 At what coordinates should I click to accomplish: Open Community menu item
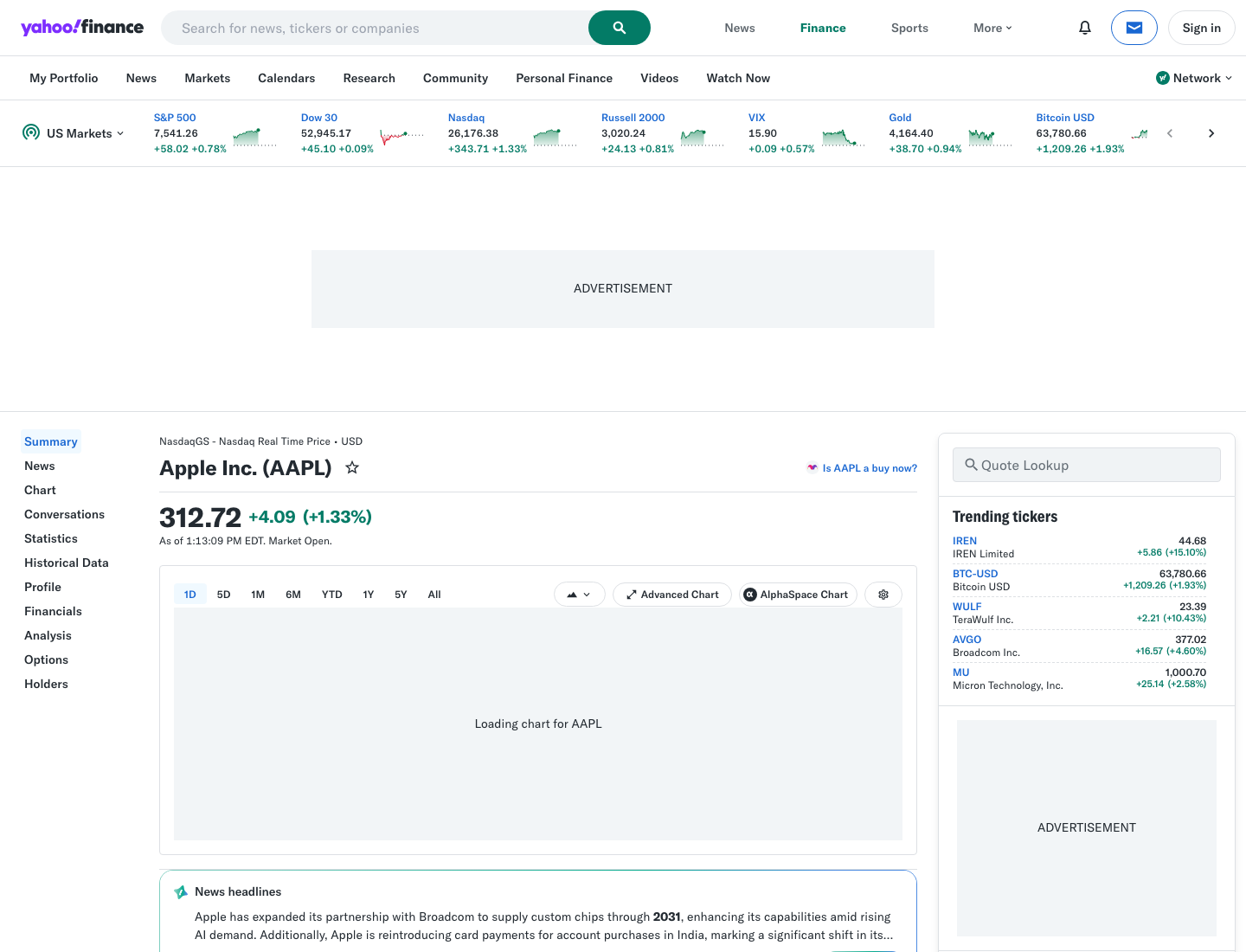[456, 78]
